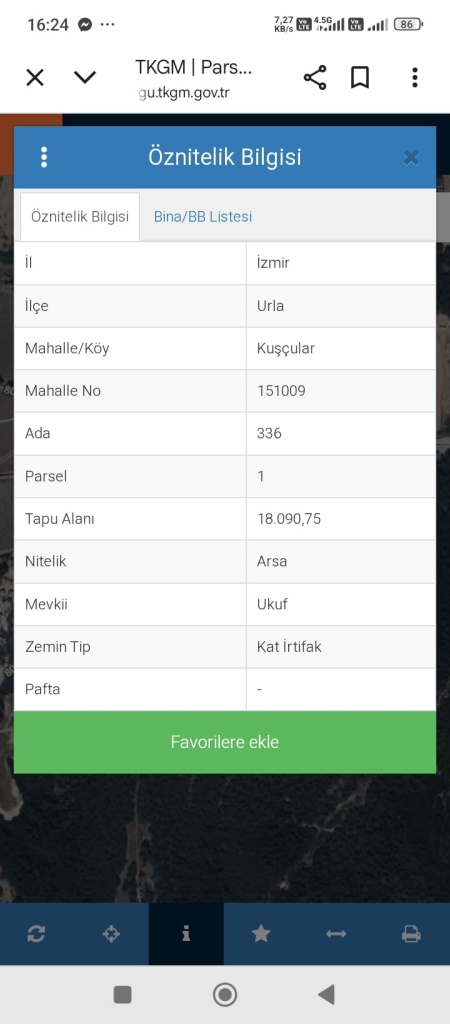Tap the Android home navigation button
The width and height of the screenshot is (450, 1024).
225,995
